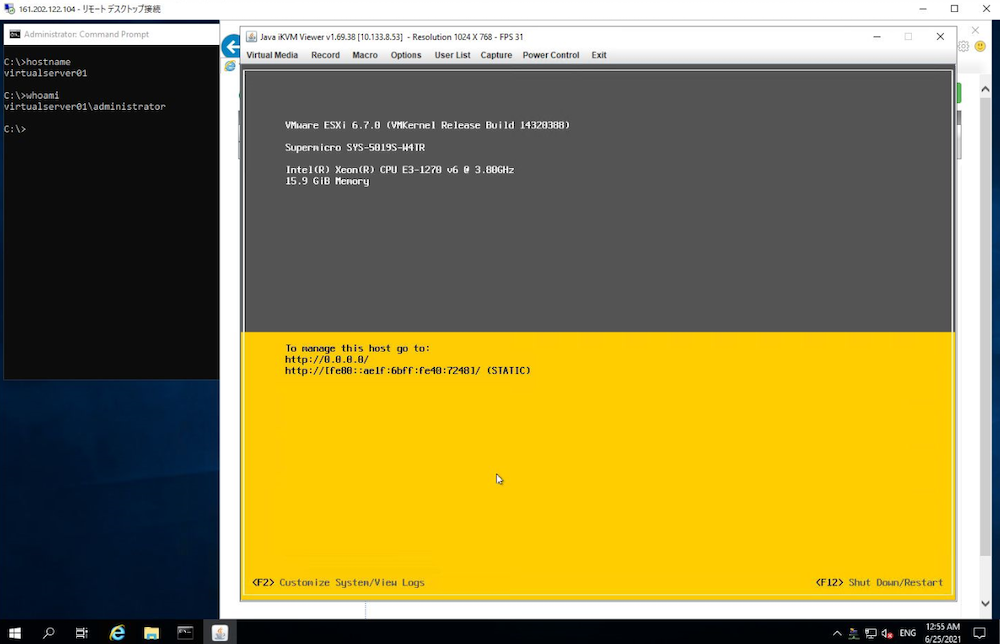The width and height of the screenshot is (1000, 644).
Task: Click F2 Customize System/View Logs text
Action: 338,582
